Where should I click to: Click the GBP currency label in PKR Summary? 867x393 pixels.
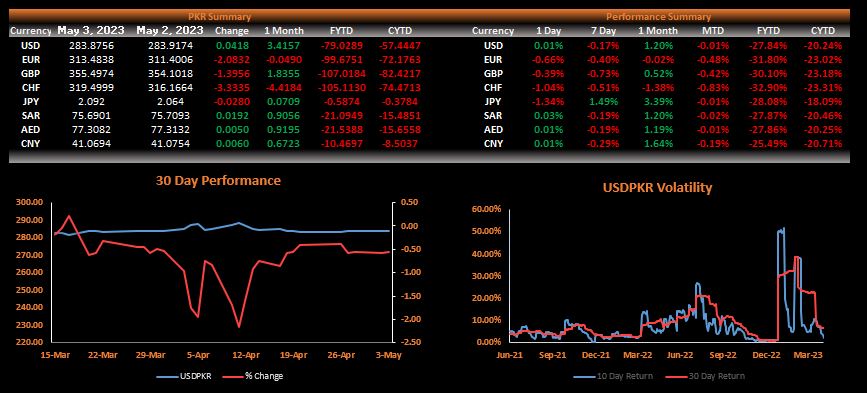click(x=30, y=74)
